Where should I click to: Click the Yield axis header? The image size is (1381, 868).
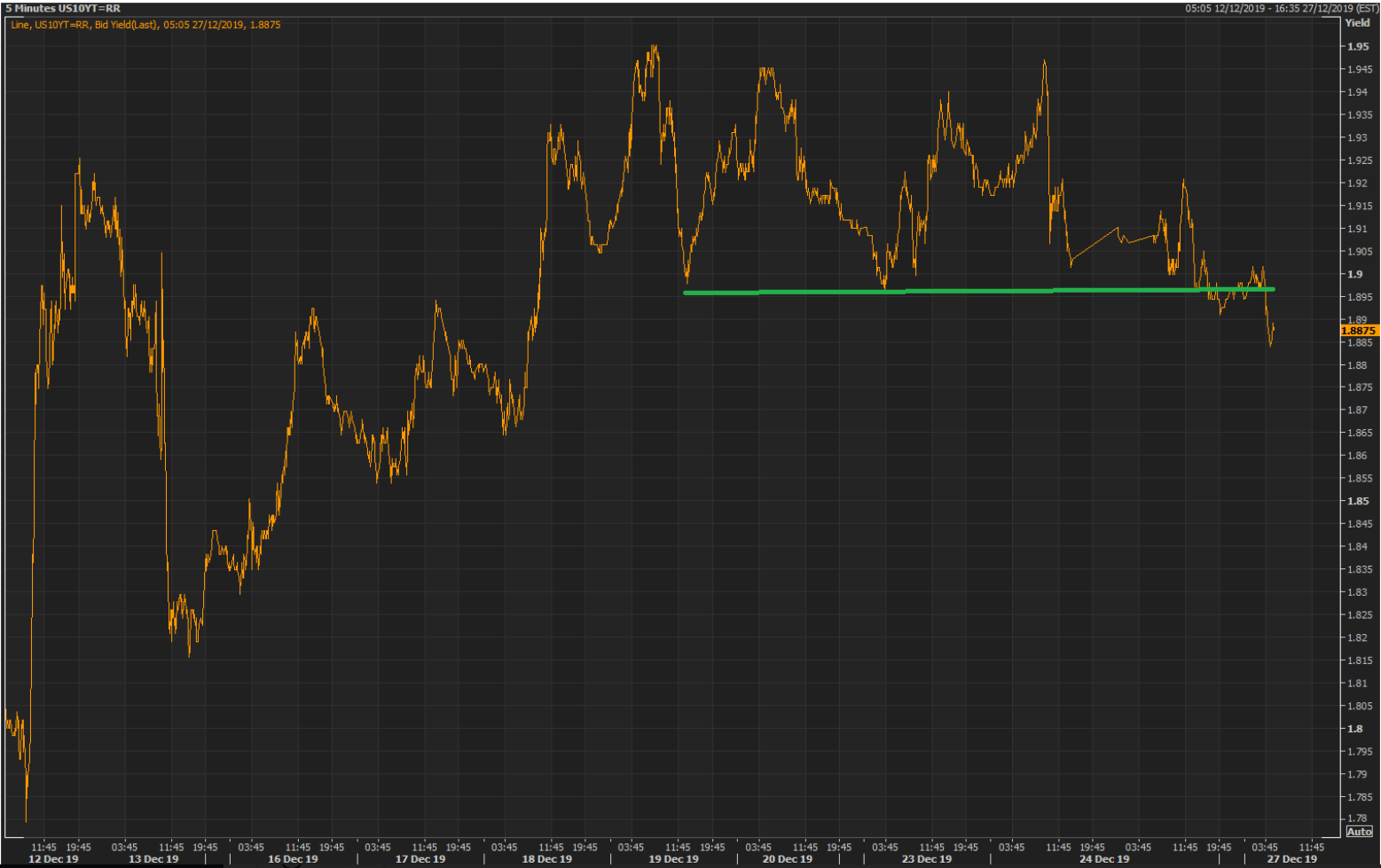tap(1357, 23)
